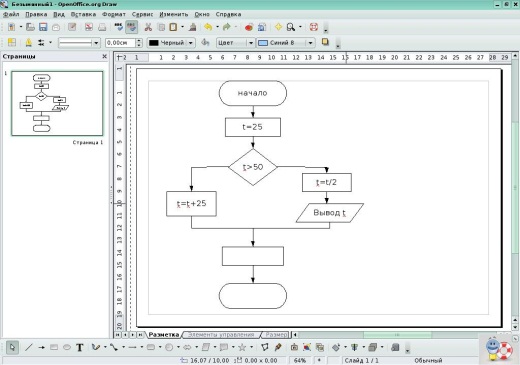
Task: Undo last action with yellow arrow
Action: point(208,27)
